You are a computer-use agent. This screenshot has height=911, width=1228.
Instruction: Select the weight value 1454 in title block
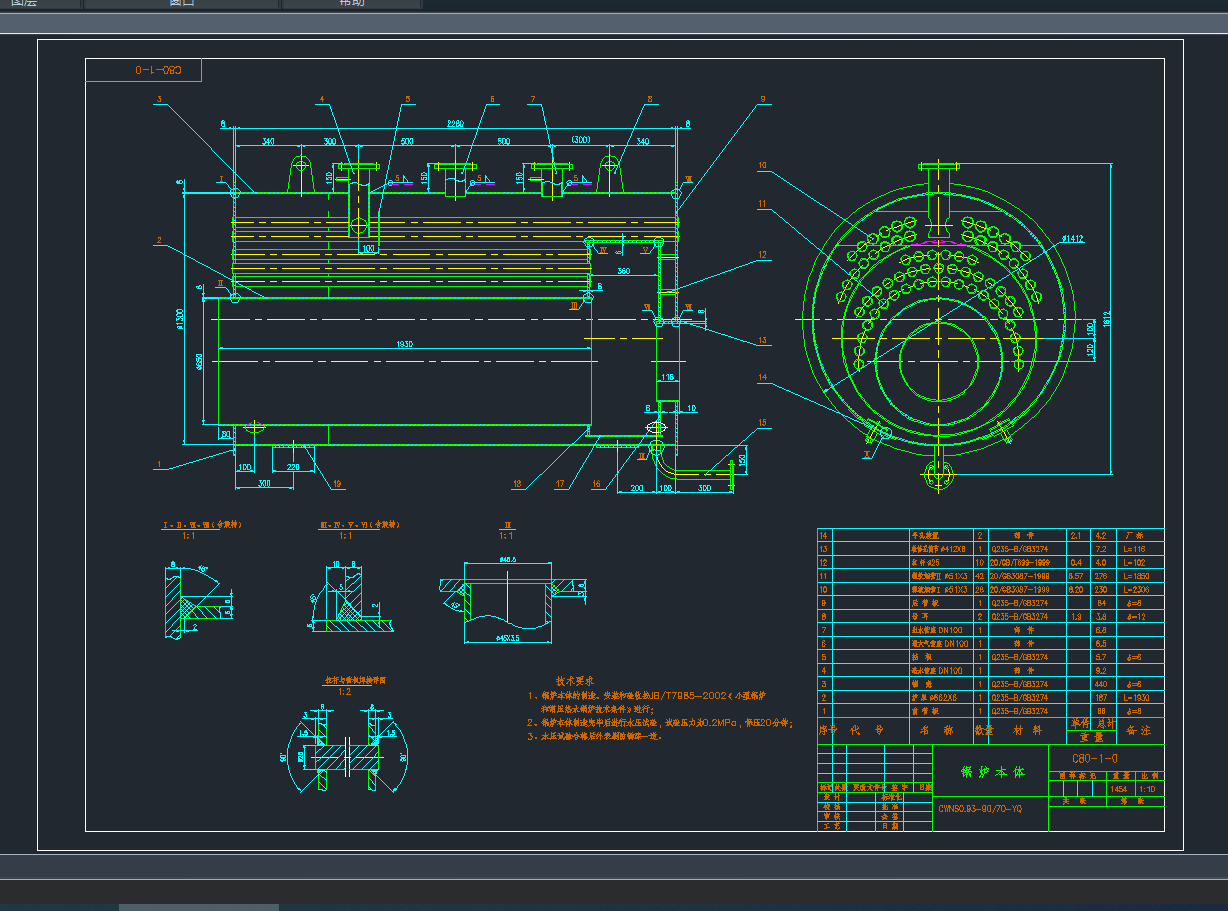[x=1119, y=789]
